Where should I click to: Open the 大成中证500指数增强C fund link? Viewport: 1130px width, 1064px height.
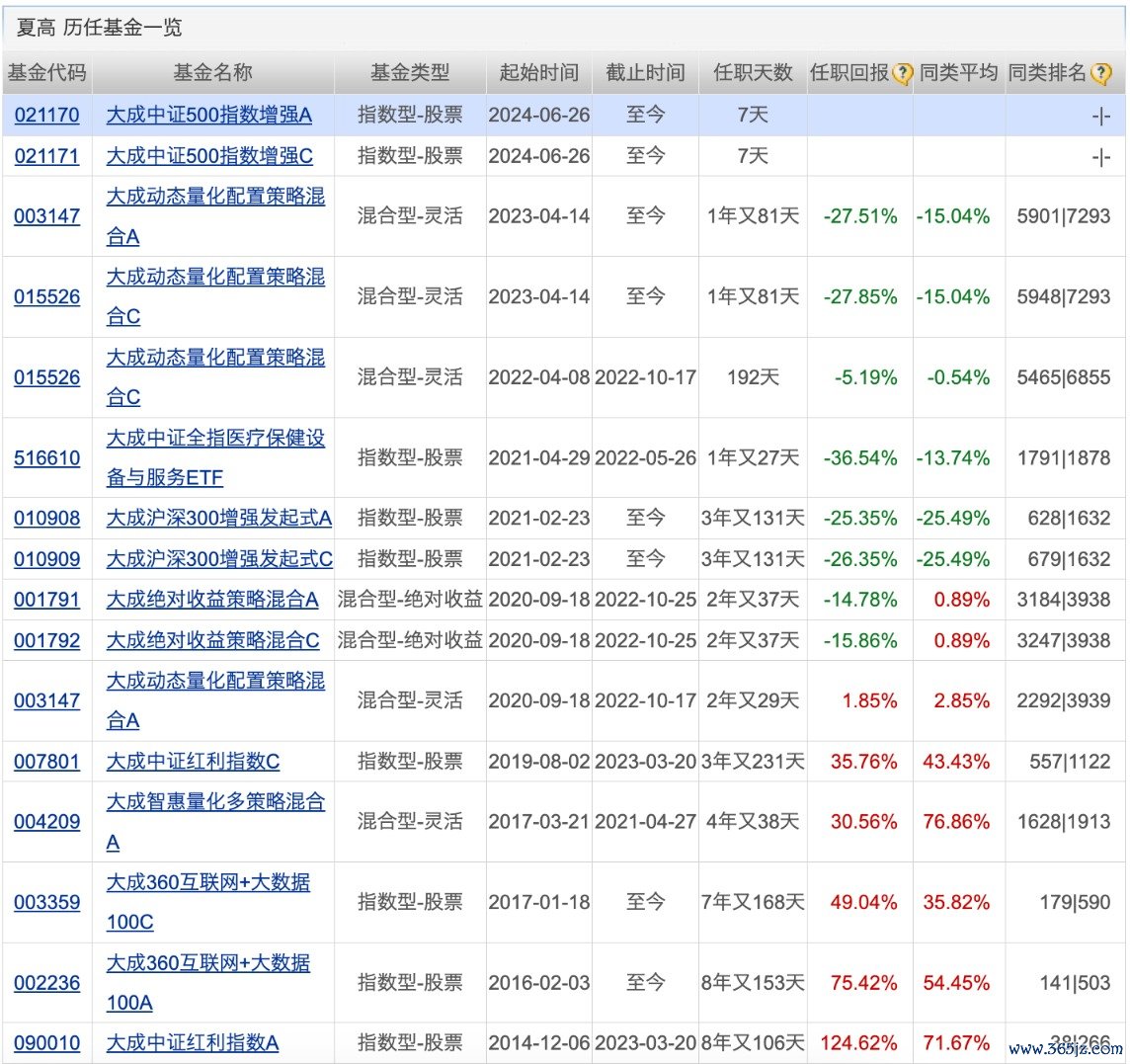[209, 156]
